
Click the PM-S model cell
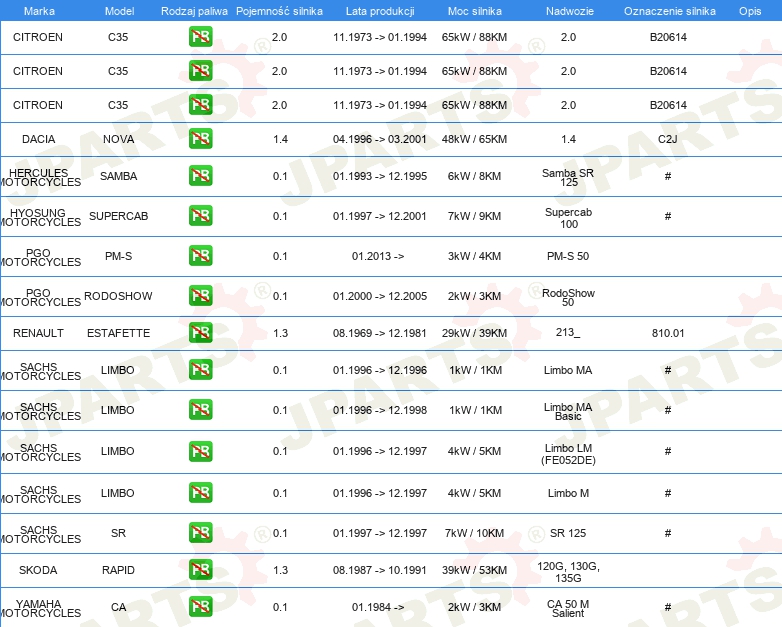click(x=119, y=256)
